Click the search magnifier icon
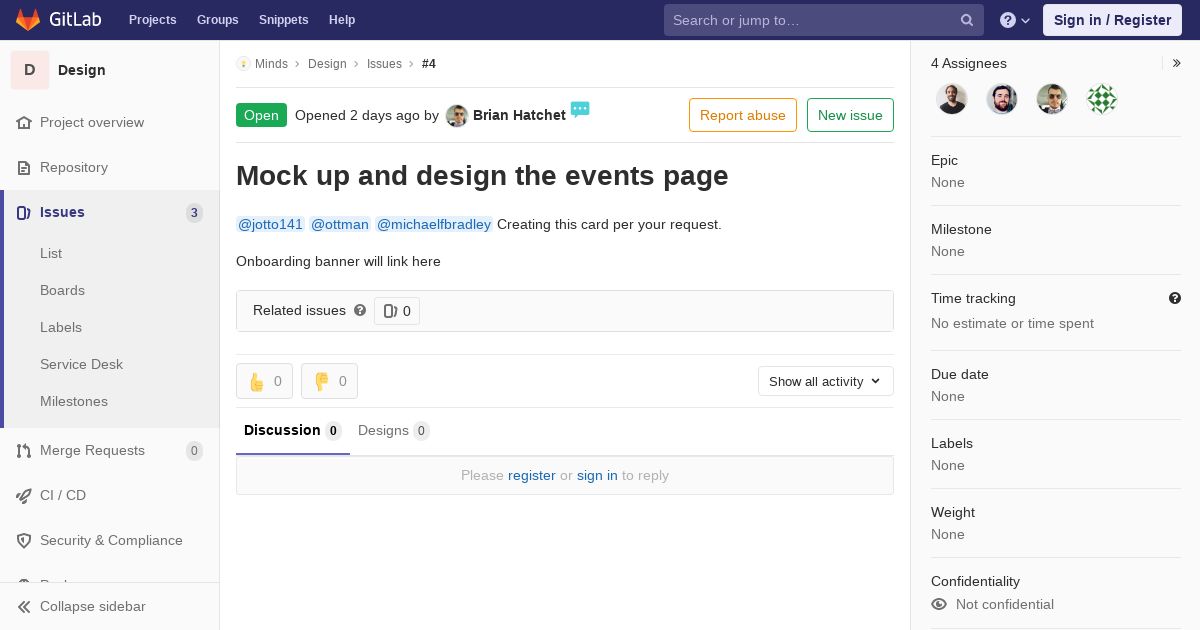The height and width of the screenshot is (630, 1200). tap(966, 20)
